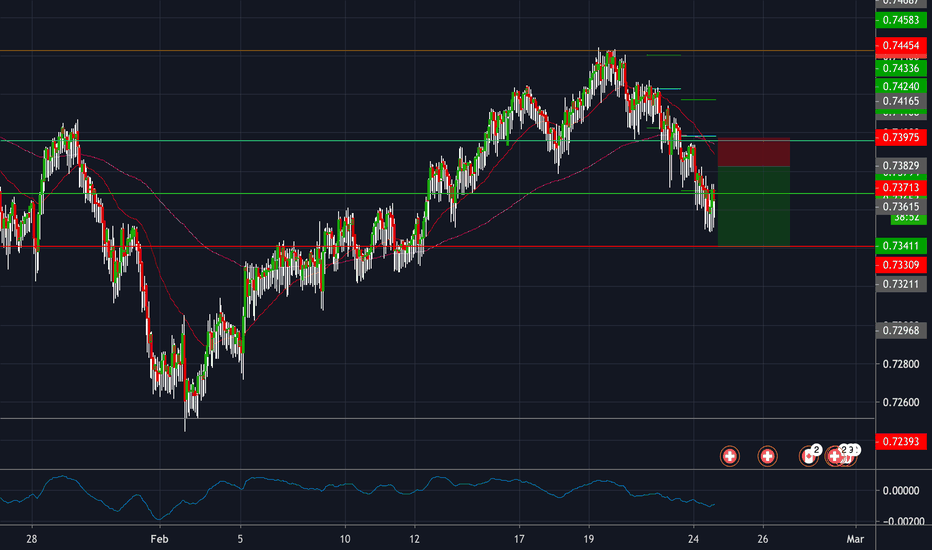The image size is (932, 550).
Task: Click the 10 date on the time axis
Action: click(345, 539)
